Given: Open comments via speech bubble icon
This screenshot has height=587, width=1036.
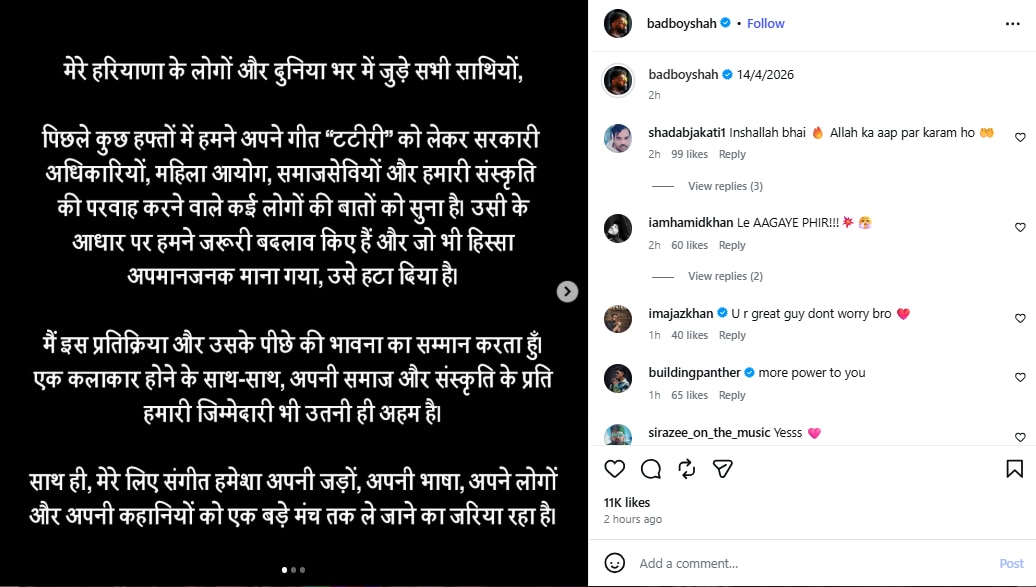Looking at the screenshot, I should pos(651,469).
